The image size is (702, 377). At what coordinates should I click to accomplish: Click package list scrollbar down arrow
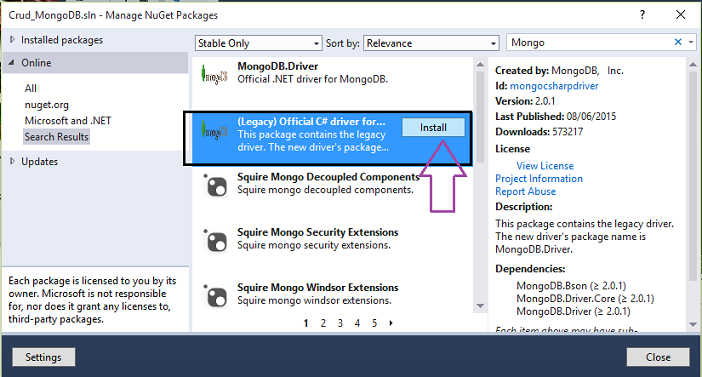(480, 306)
